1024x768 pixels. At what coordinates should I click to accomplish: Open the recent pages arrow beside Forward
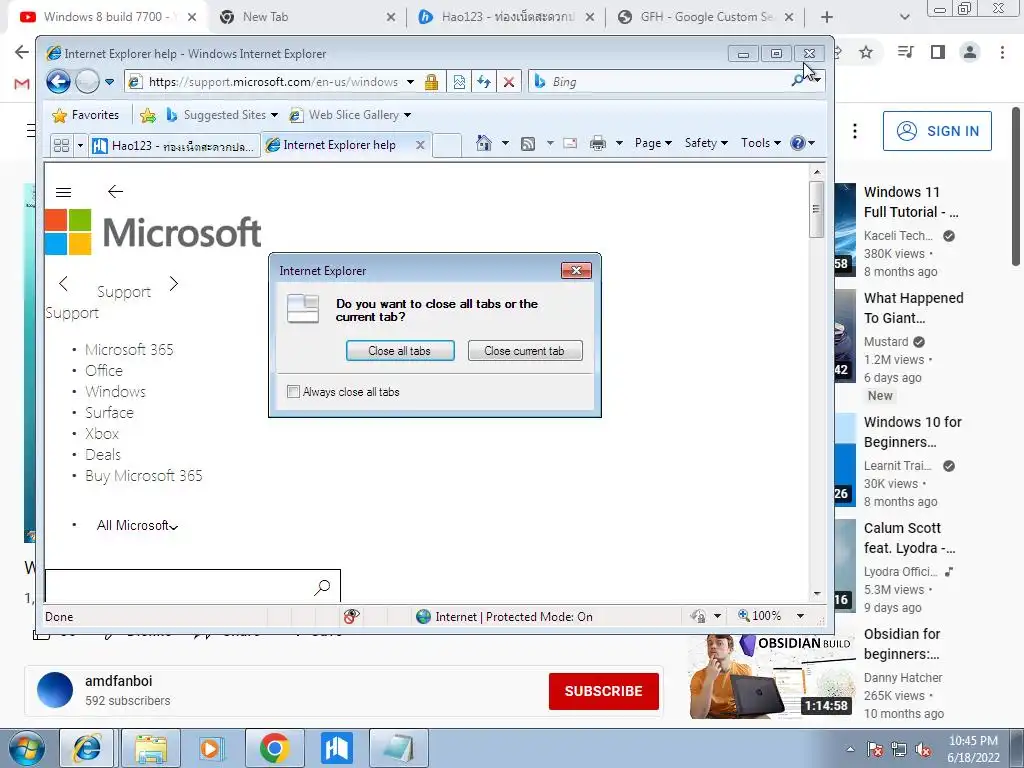tap(109, 82)
